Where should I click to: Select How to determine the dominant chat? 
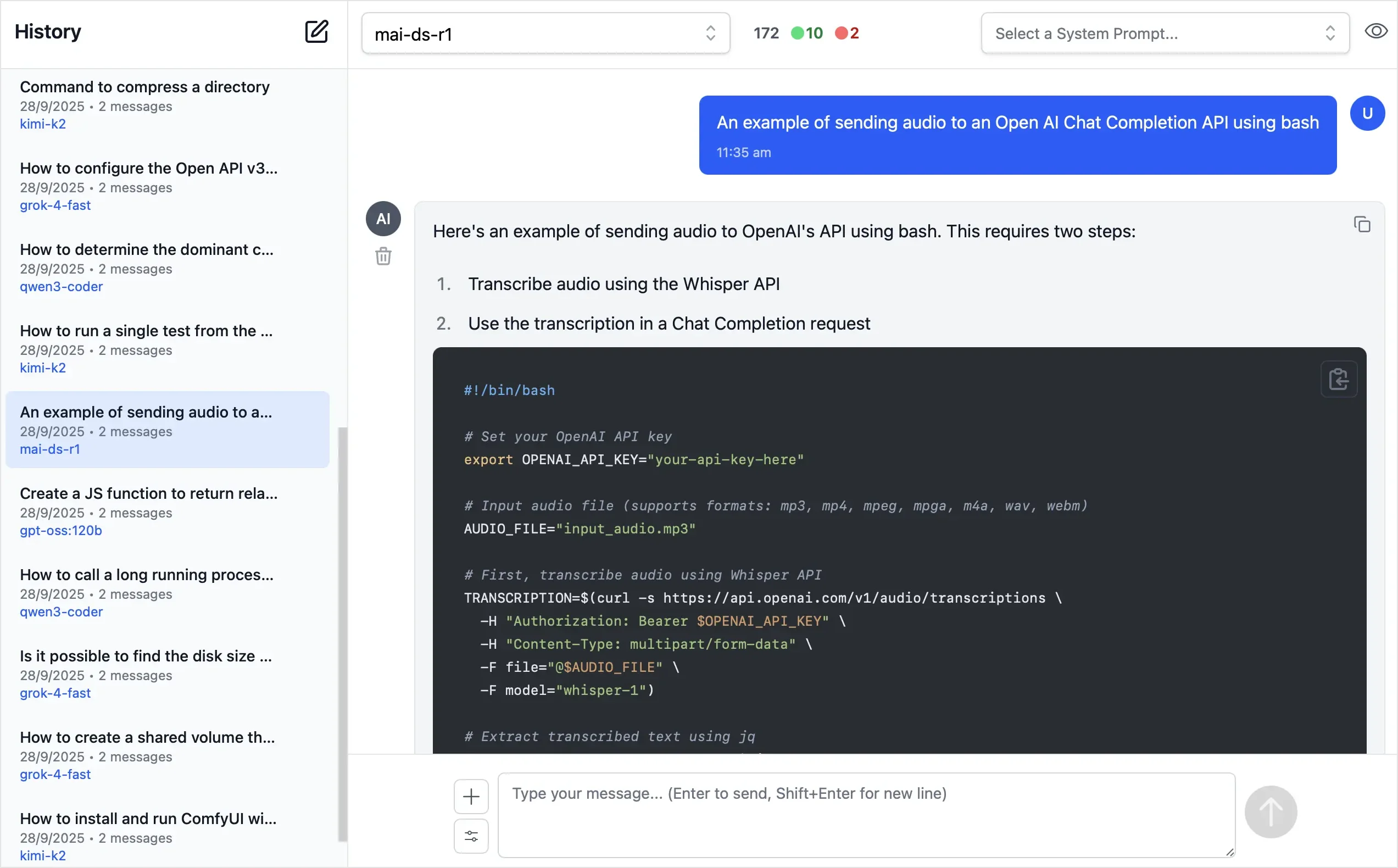pos(146,250)
